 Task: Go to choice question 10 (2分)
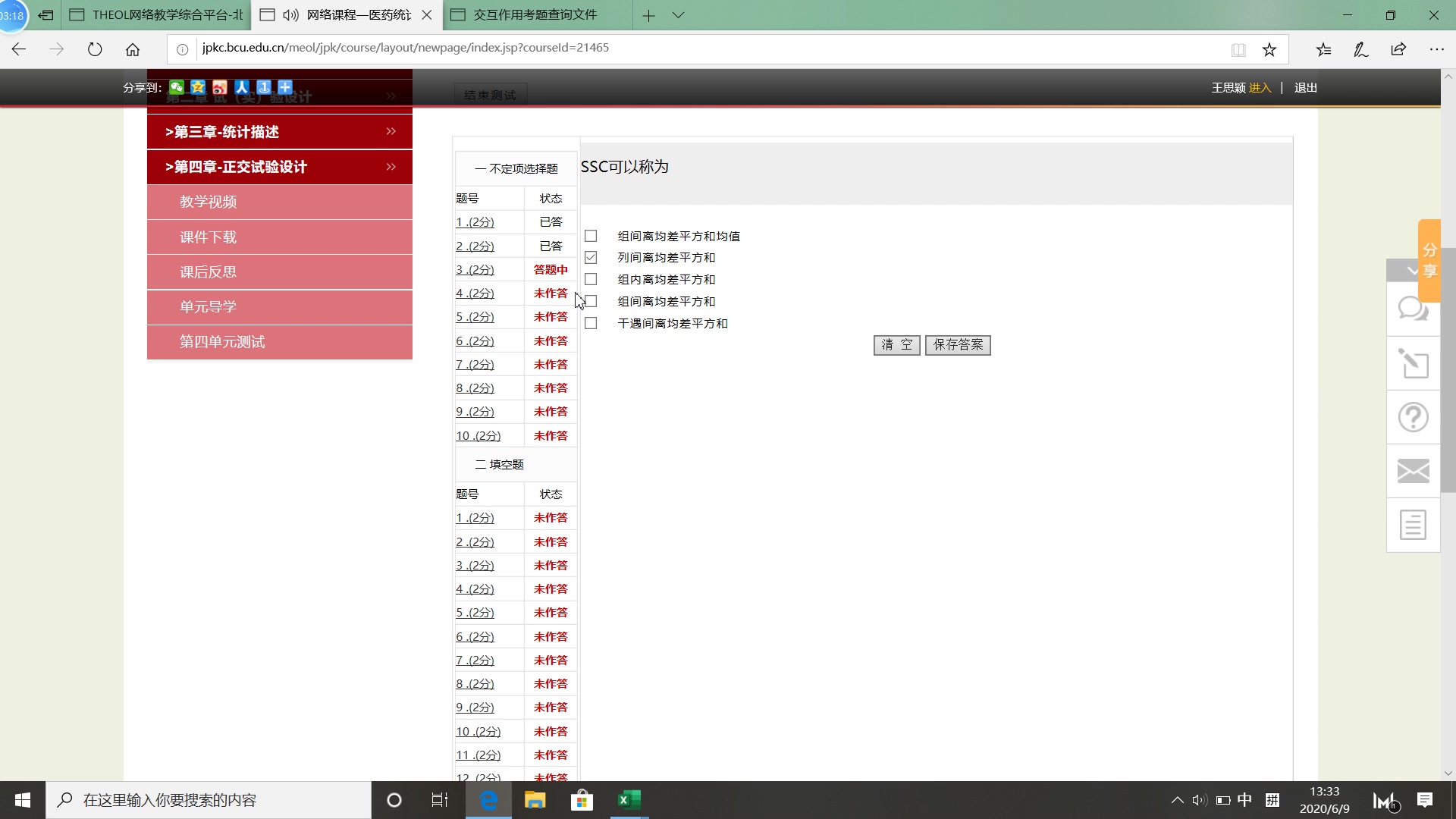(478, 436)
